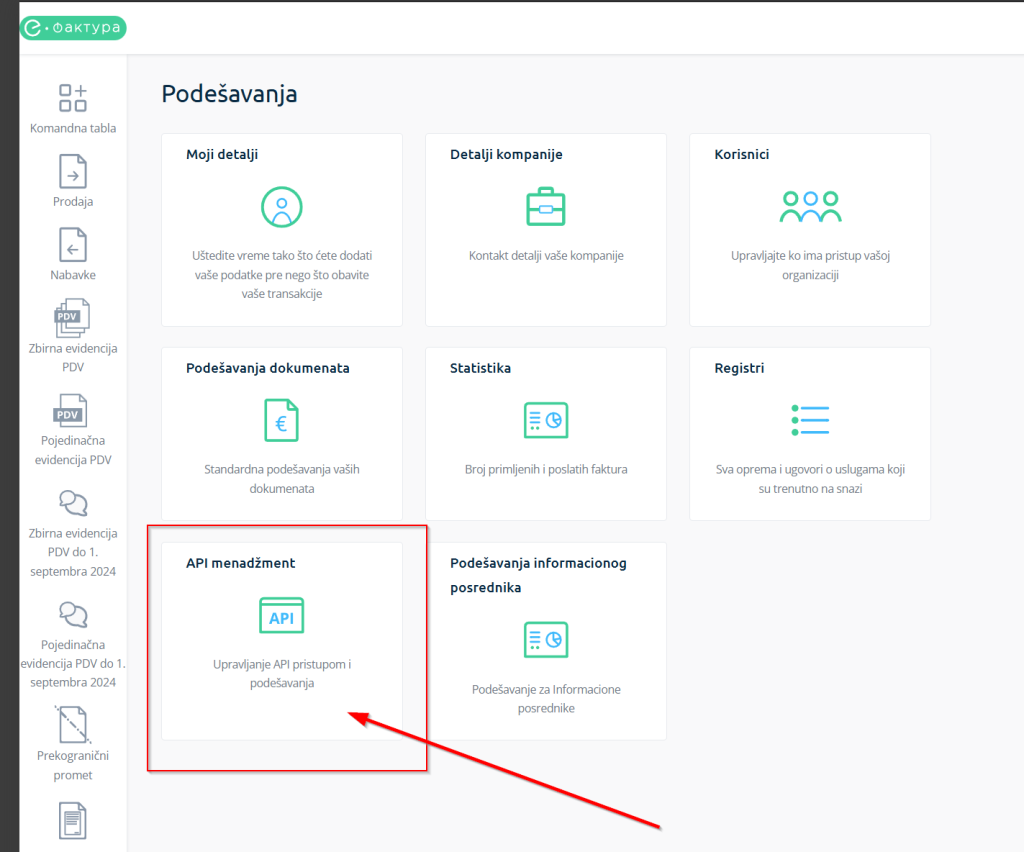The width and height of the screenshot is (1024, 852).
Task: Select the Pojedinačna evidencija PDV icon
Action: [x=72, y=411]
